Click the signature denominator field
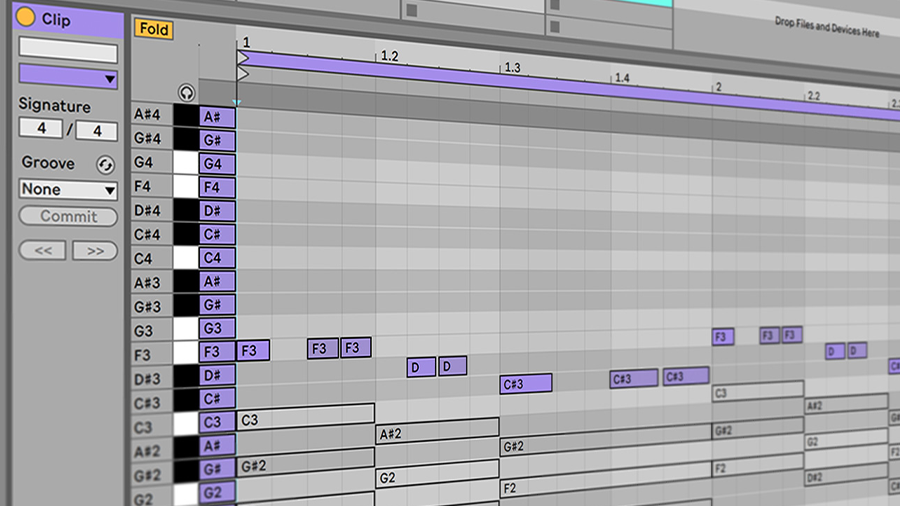Screen dimensions: 900x506 (96, 131)
